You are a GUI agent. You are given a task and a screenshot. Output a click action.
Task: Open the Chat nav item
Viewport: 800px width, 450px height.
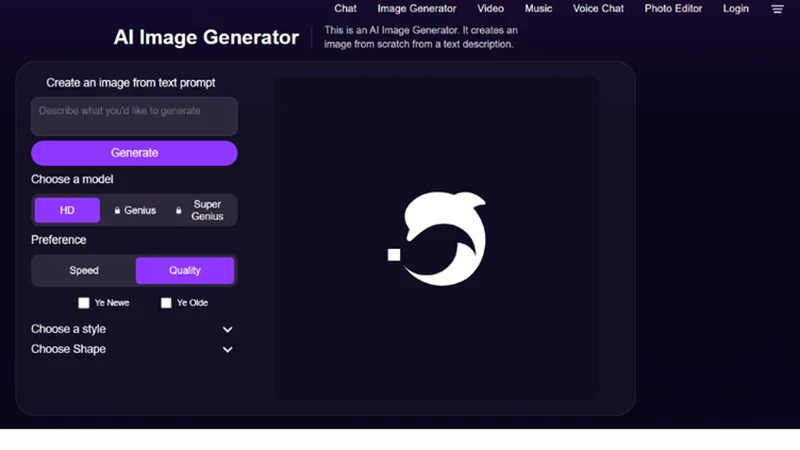pyautogui.click(x=345, y=9)
